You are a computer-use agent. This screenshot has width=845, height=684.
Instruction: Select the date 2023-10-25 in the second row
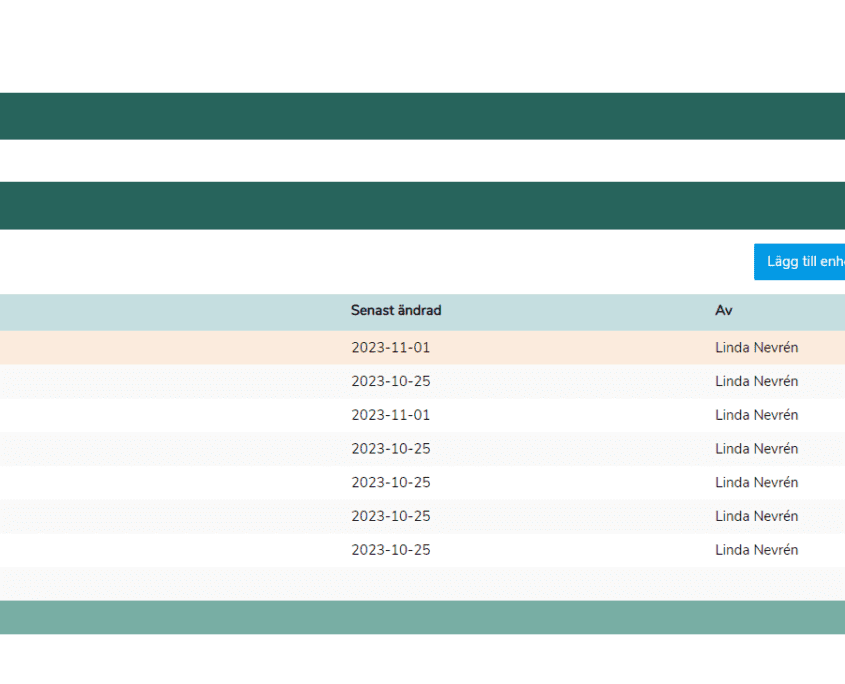point(390,382)
